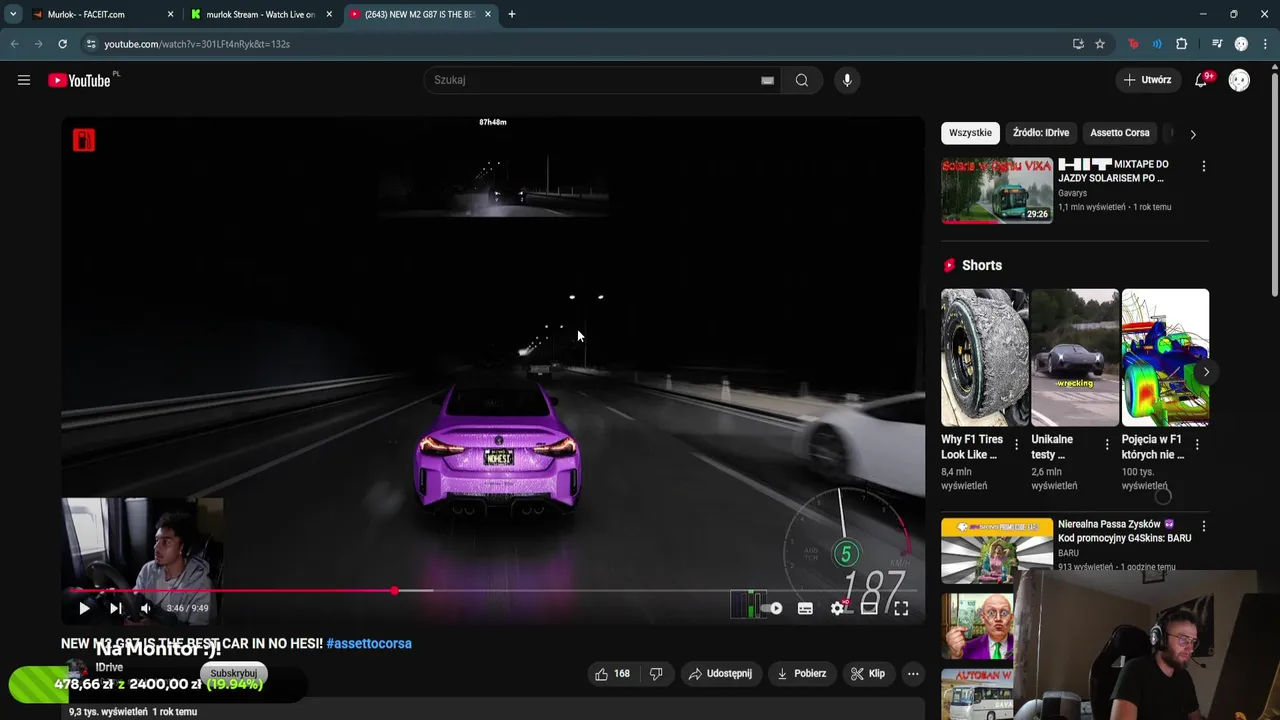Select the Źródło: iDrive filter chip

point(1041,133)
